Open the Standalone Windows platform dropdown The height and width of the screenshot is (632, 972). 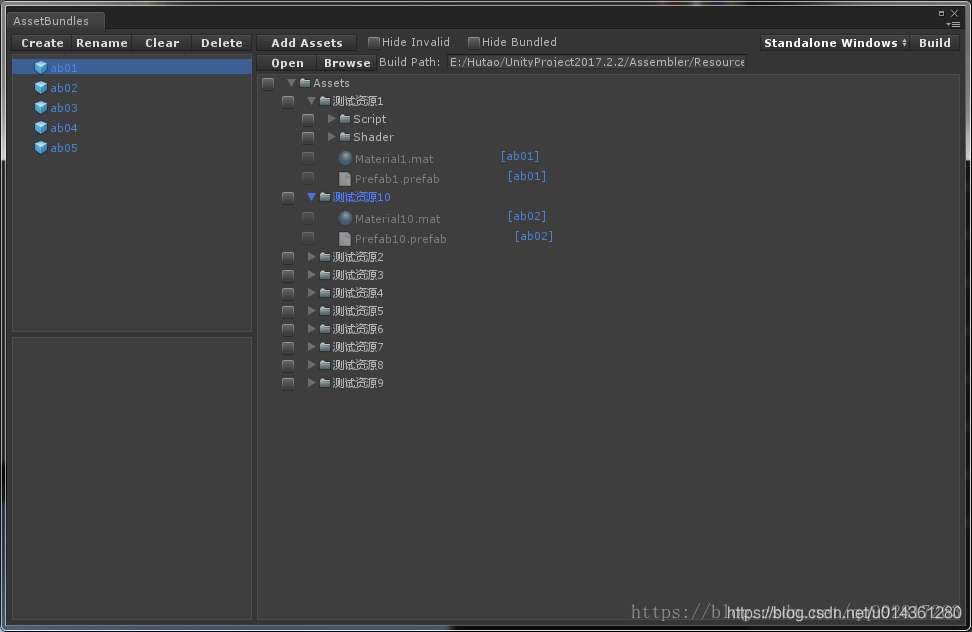835,43
